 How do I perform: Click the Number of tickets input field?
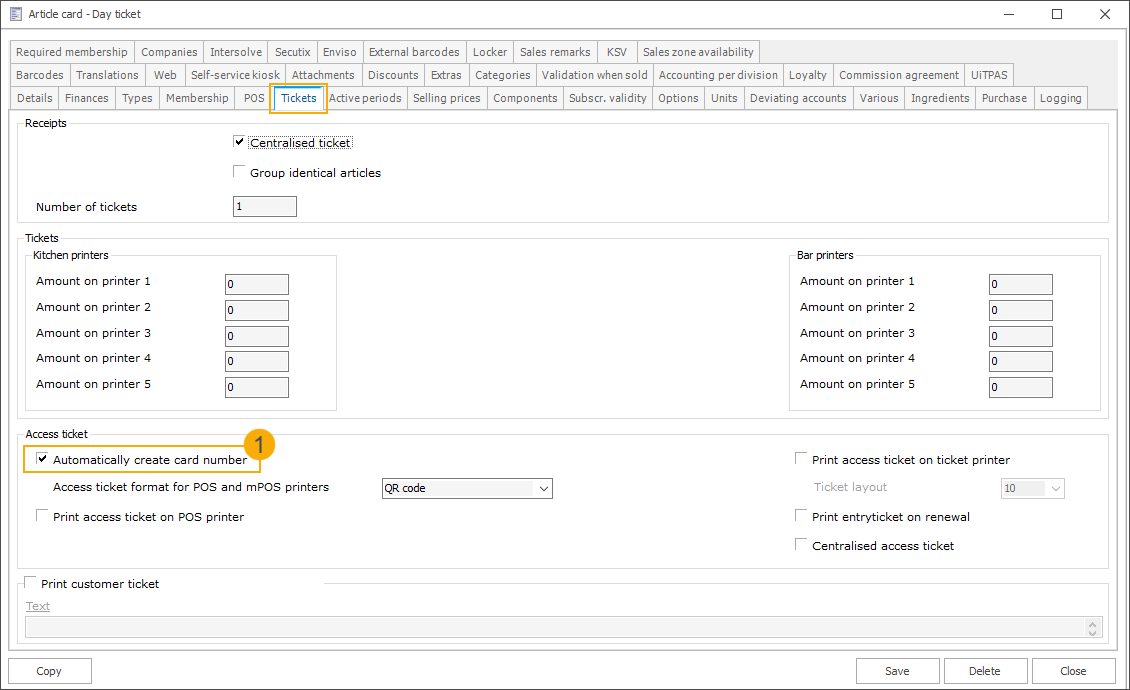click(264, 207)
